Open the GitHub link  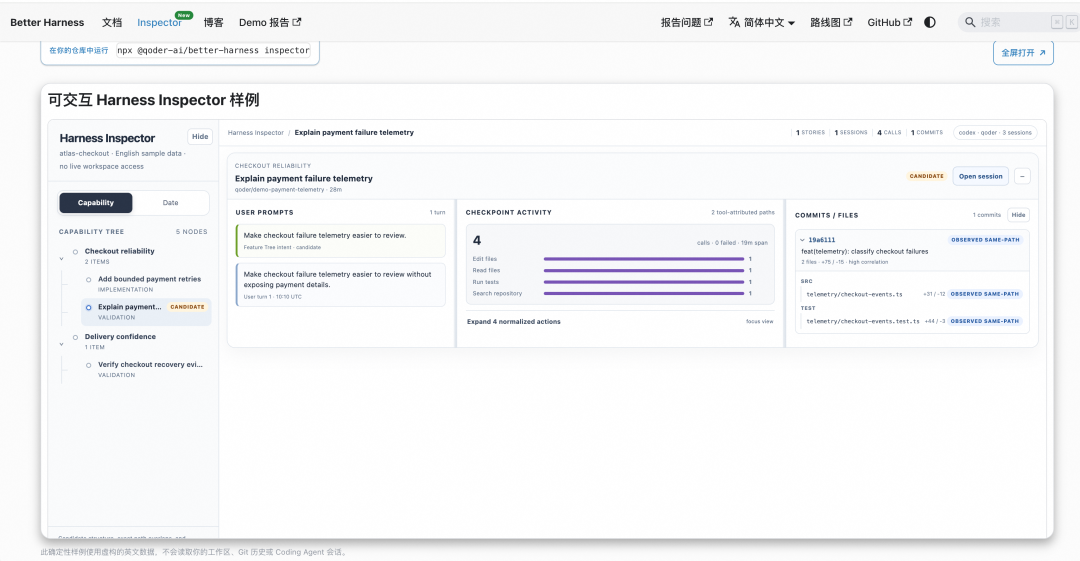890,22
